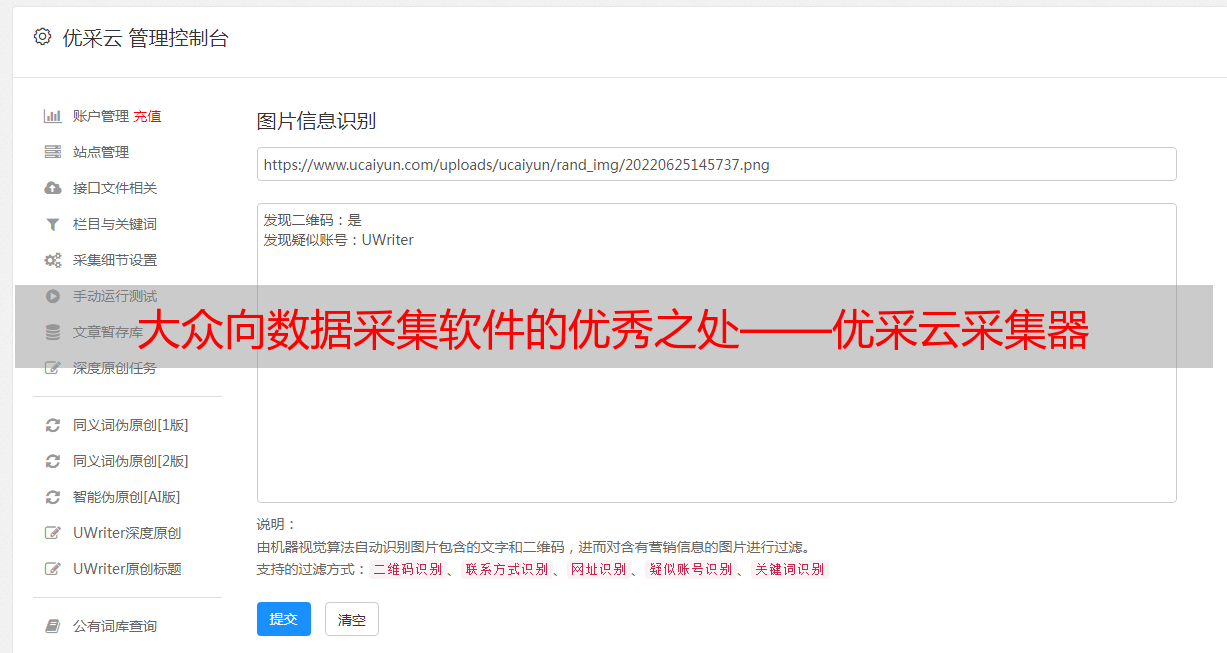Open 接口文件相关 menu item
This screenshot has height=653, width=1227.
click(x=115, y=188)
